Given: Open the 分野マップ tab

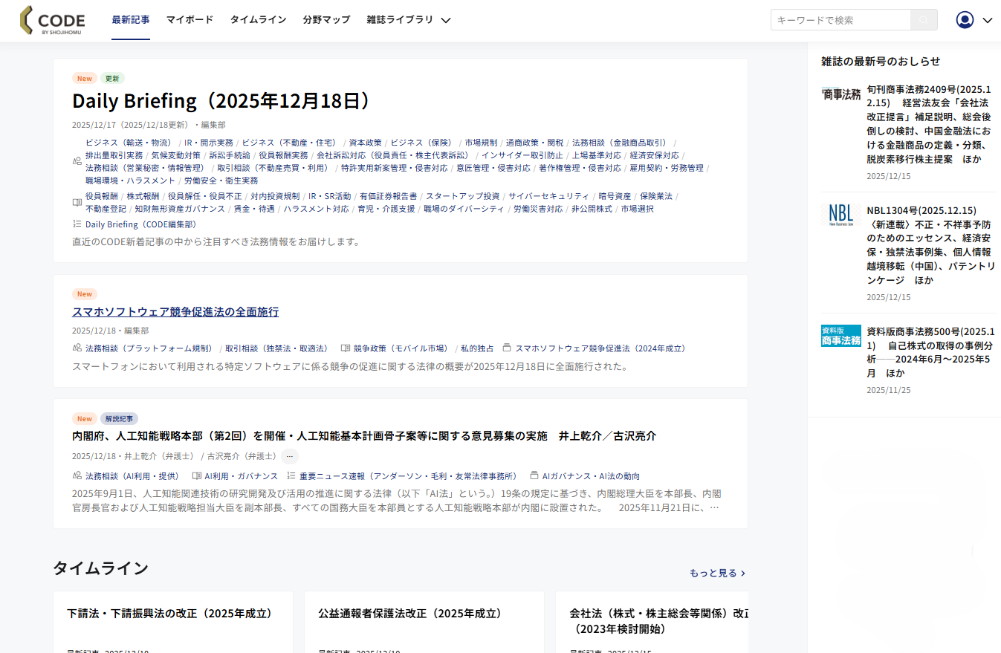Looking at the screenshot, I should (x=326, y=20).
